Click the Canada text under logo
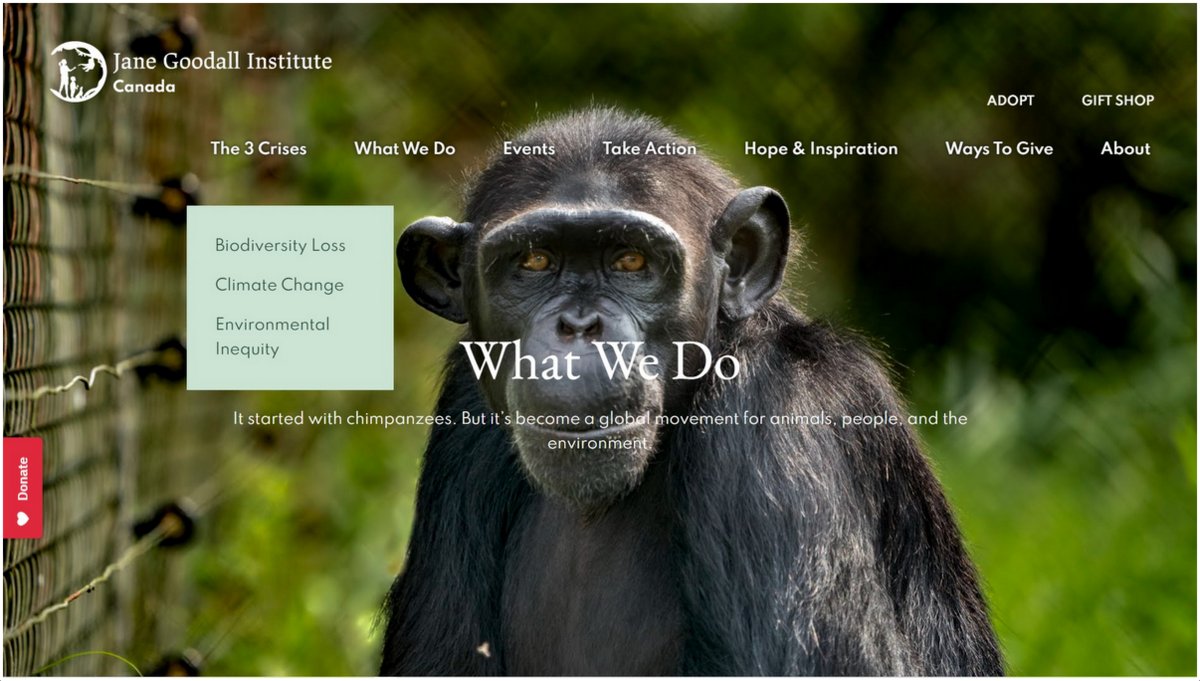 (144, 87)
